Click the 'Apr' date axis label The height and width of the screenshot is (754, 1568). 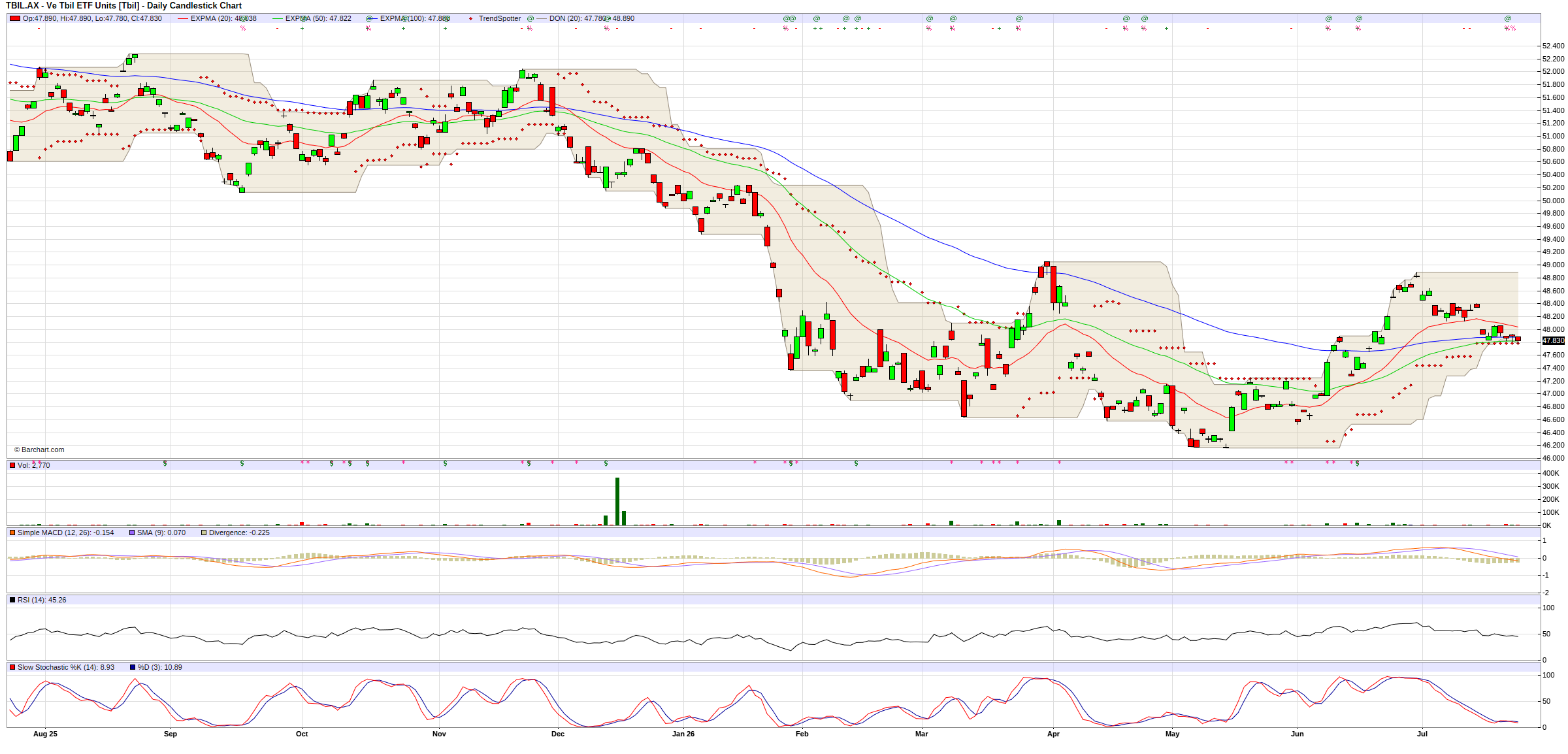1053,734
